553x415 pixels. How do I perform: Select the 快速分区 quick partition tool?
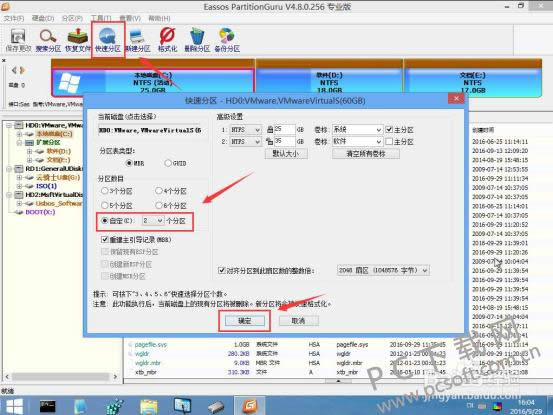coord(108,39)
